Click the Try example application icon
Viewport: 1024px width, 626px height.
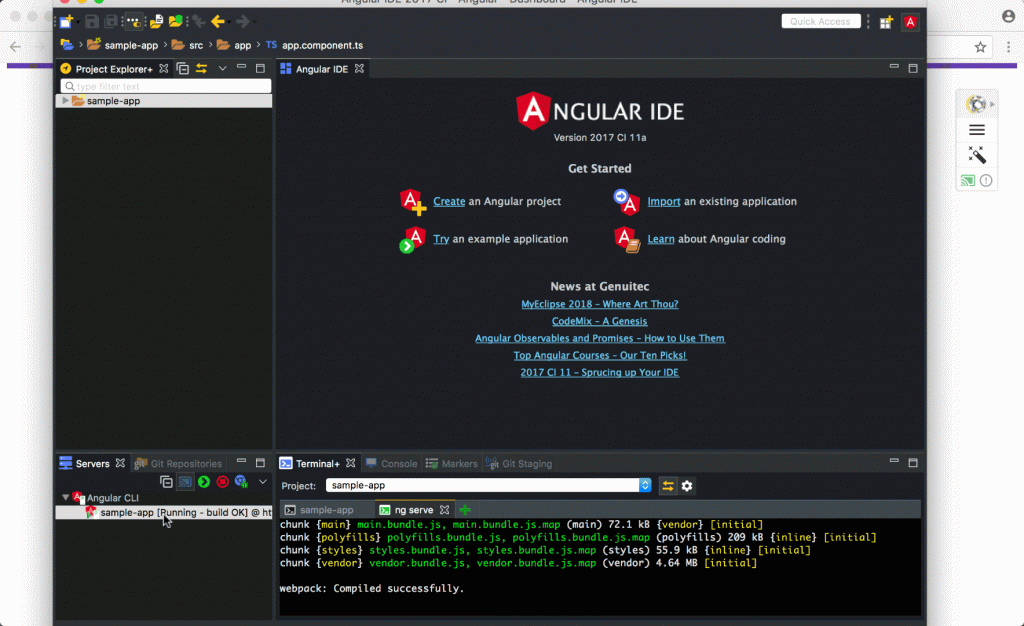click(413, 240)
